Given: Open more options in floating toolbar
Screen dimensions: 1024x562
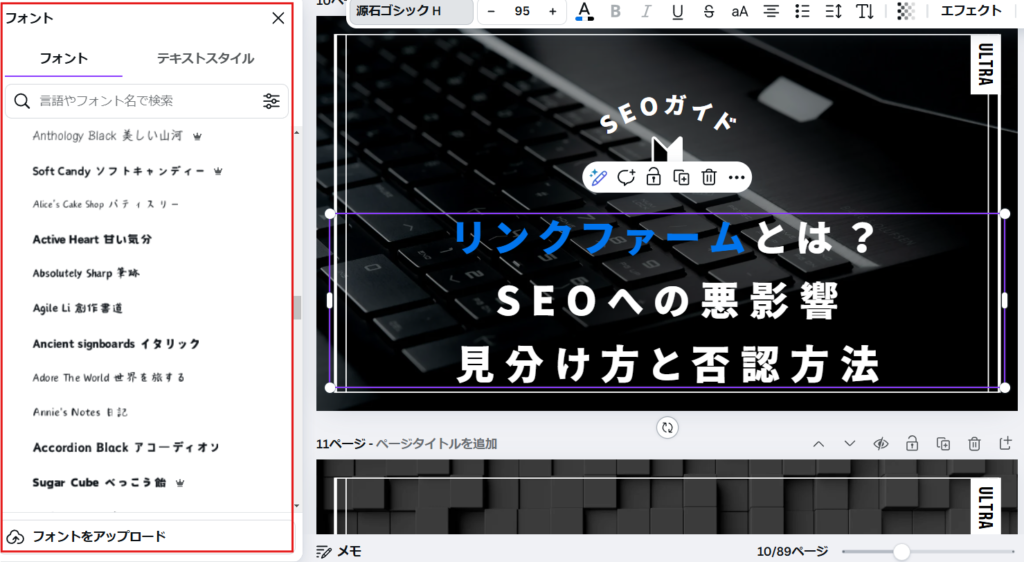Looking at the screenshot, I should point(737,178).
